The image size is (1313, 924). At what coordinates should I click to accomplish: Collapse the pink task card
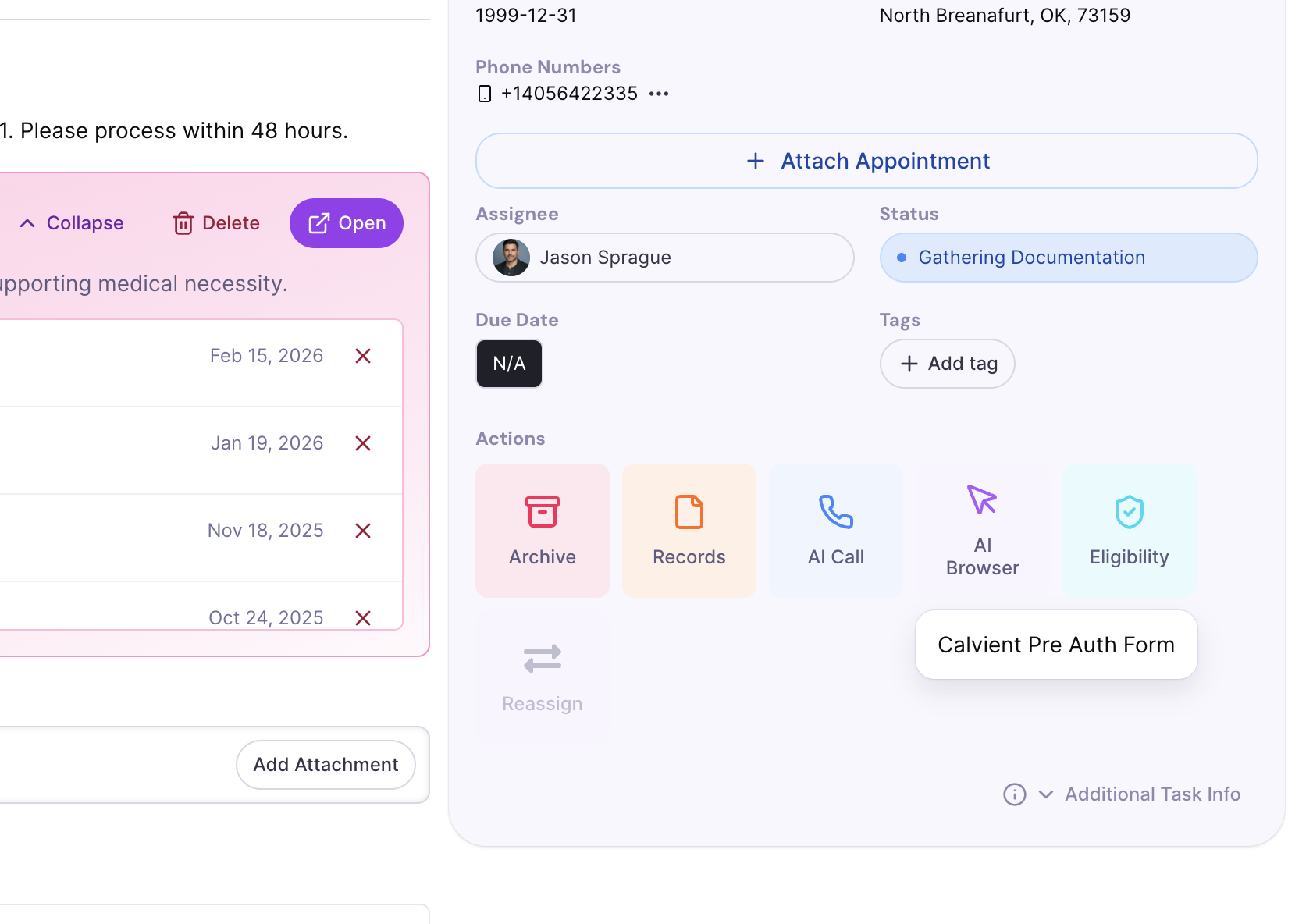point(70,223)
